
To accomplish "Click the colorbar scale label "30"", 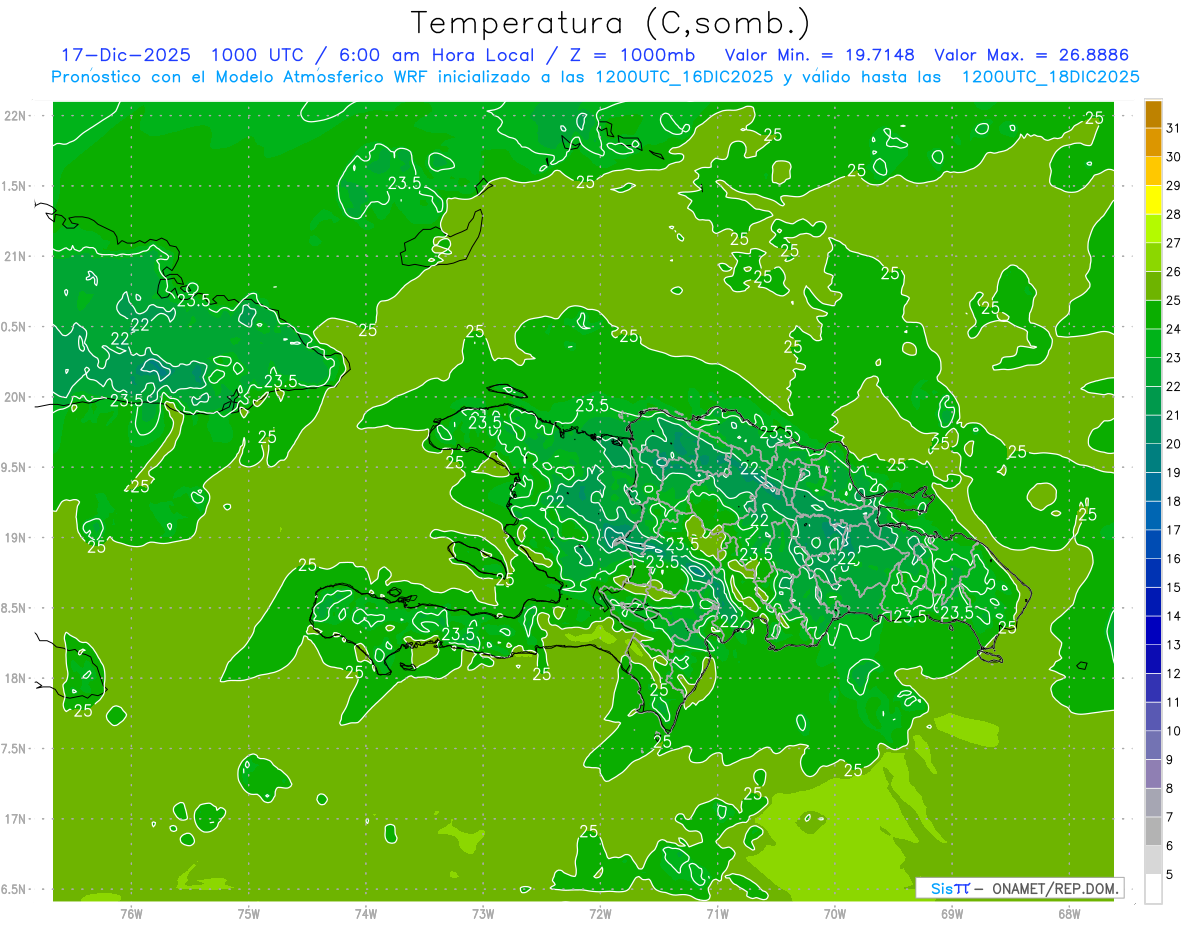I will point(1174,157).
